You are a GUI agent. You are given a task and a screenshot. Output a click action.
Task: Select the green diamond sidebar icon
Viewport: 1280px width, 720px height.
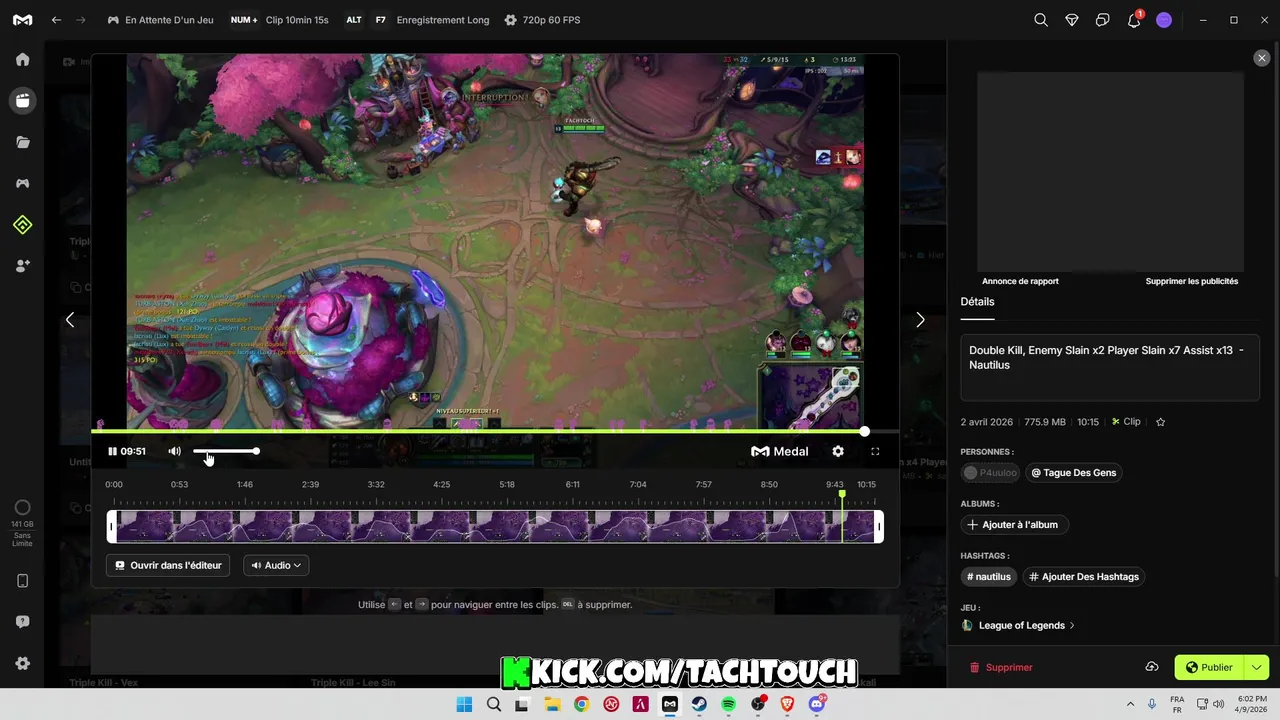pyautogui.click(x=22, y=225)
